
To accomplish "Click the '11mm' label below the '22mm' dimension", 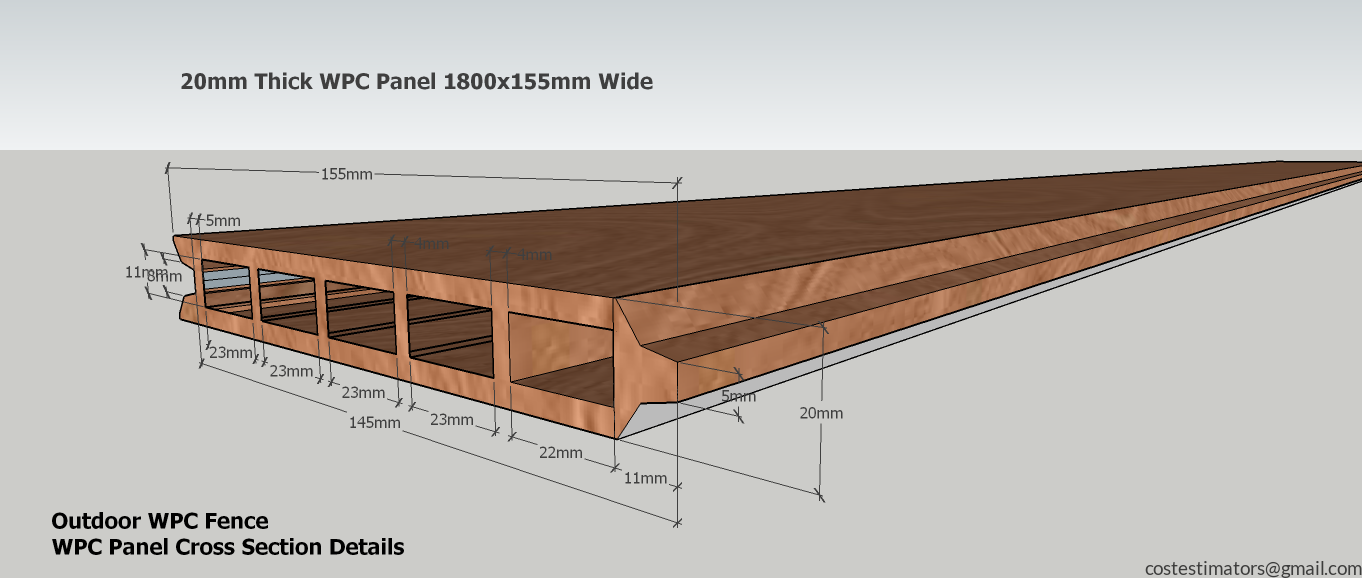I will [645, 478].
